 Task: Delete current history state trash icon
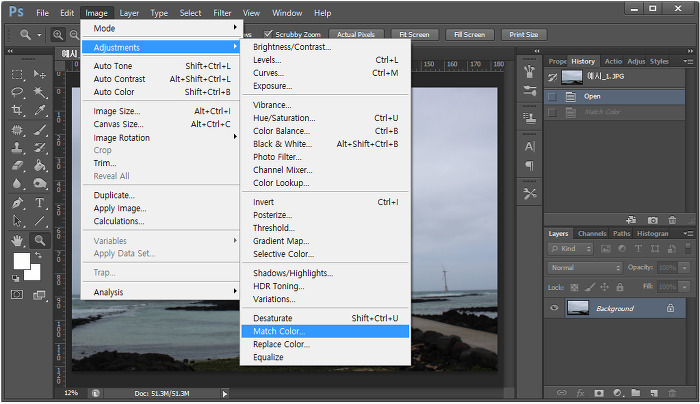[672, 220]
